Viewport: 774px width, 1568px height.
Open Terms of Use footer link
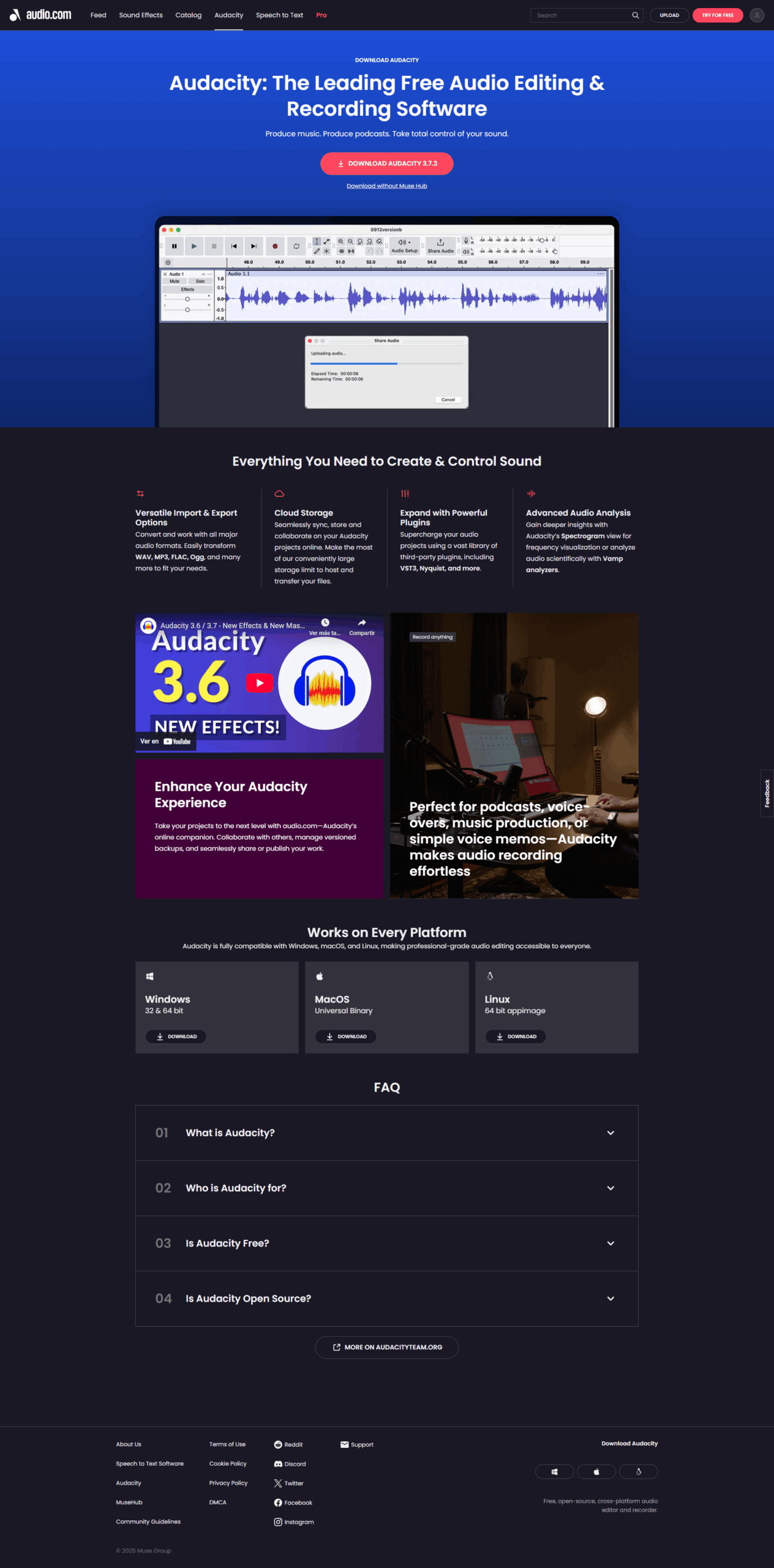[227, 1444]
